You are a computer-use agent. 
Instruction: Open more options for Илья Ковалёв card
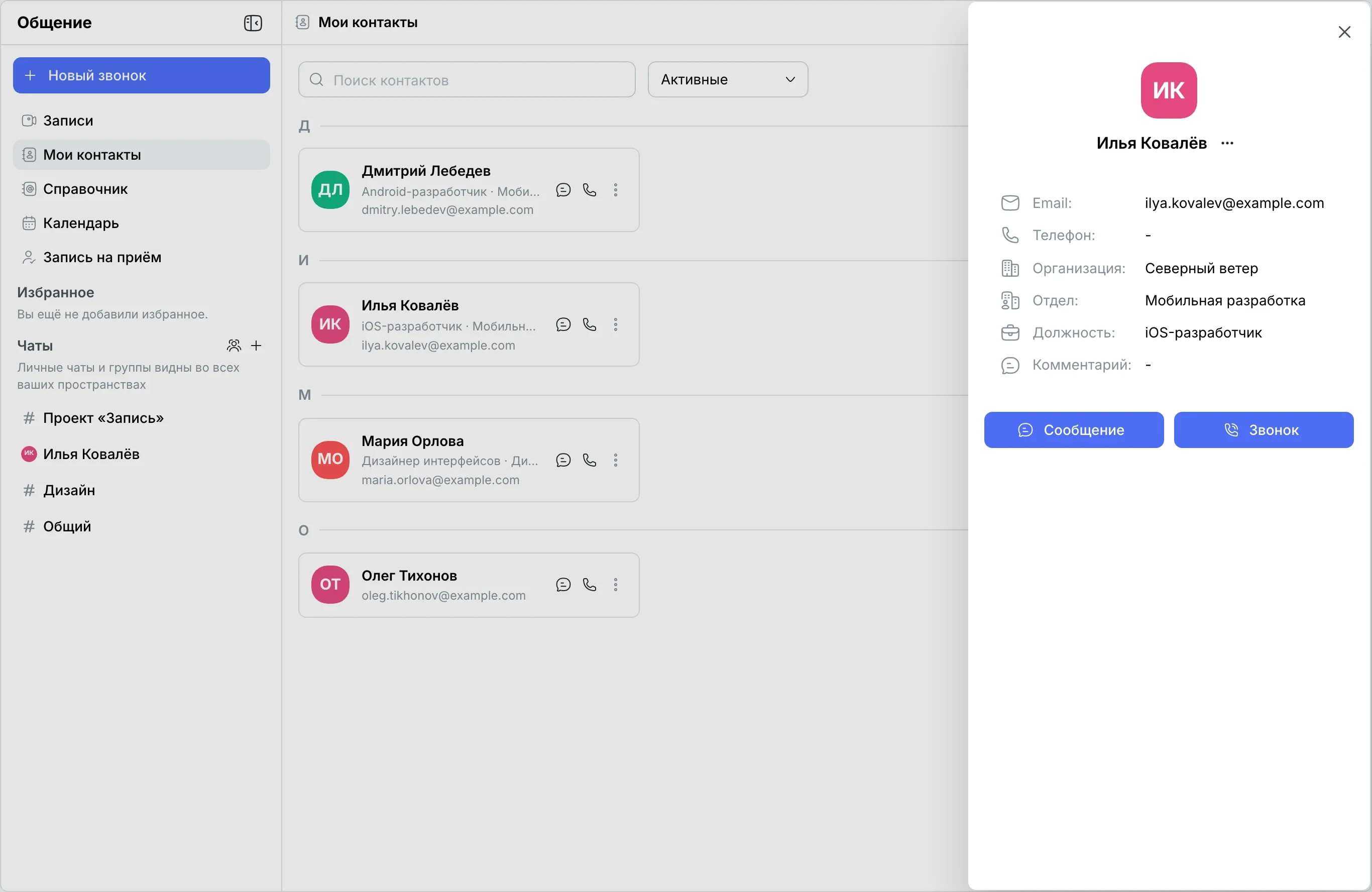point(616,324)
